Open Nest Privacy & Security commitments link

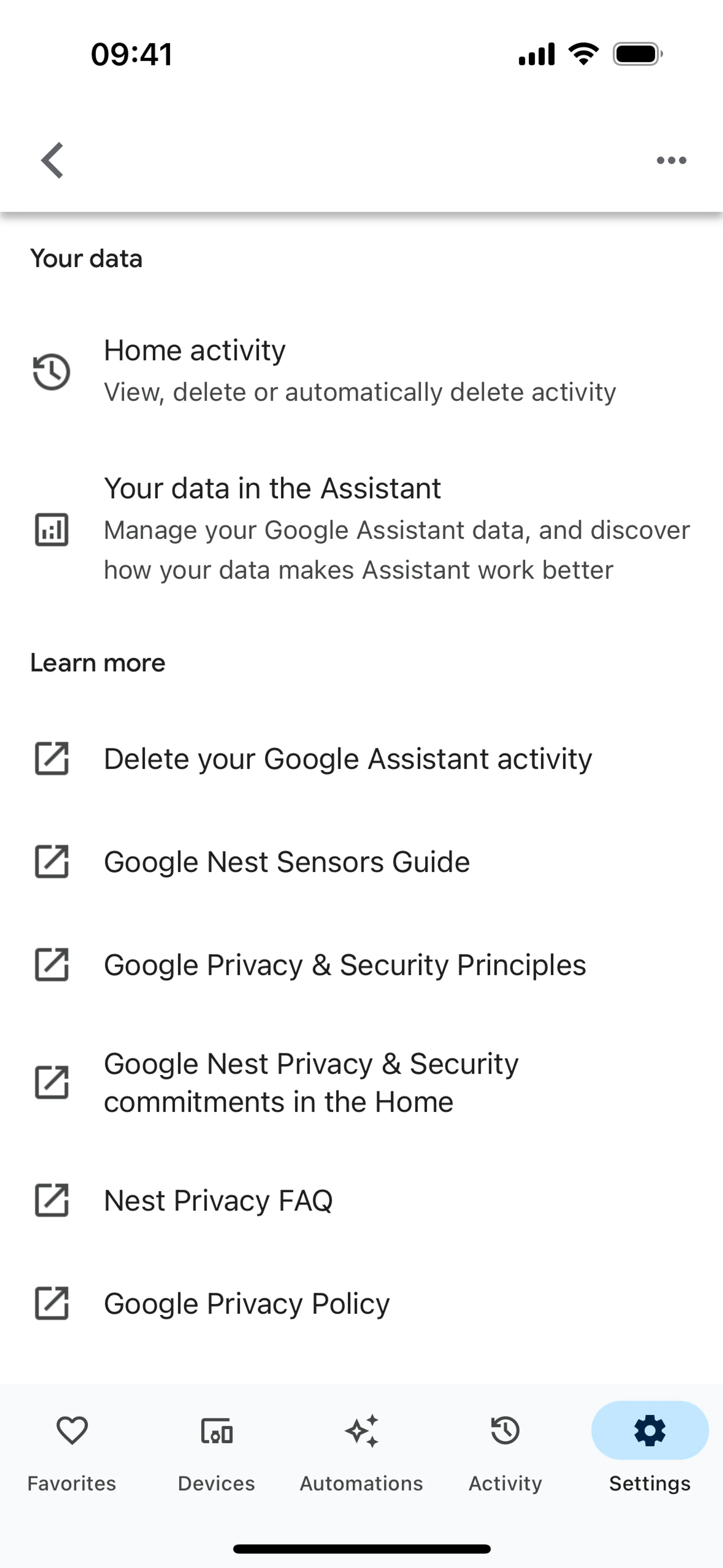pyautogui.click(x=311, y=1083)
